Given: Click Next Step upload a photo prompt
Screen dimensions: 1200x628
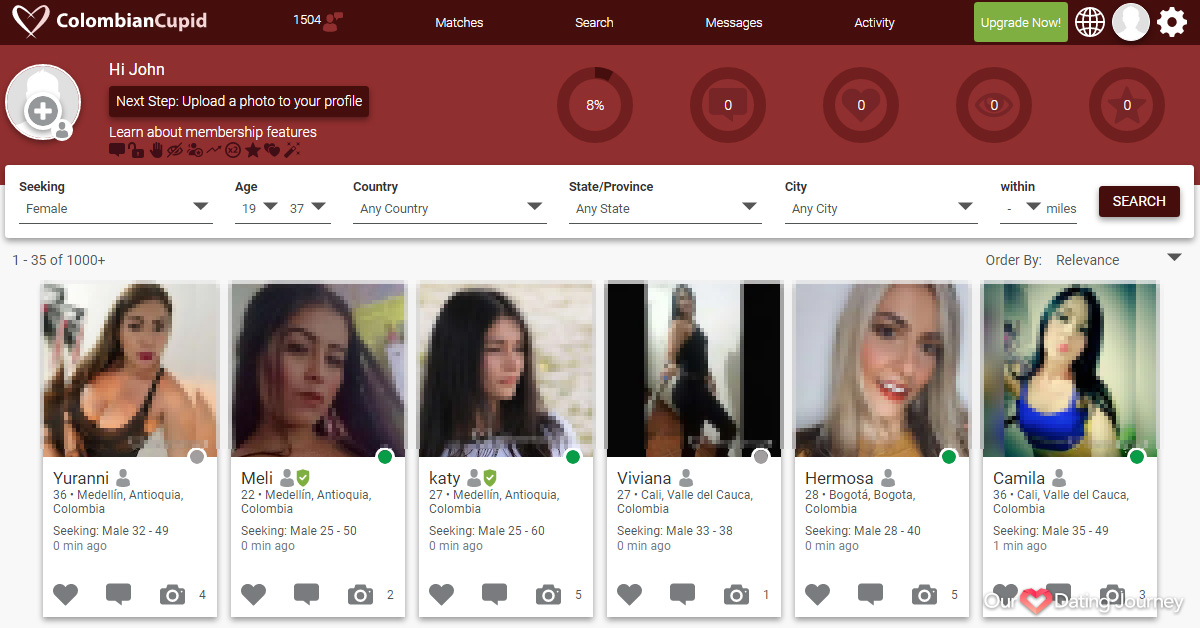Looking at the screenshot, I should point(239,101).
